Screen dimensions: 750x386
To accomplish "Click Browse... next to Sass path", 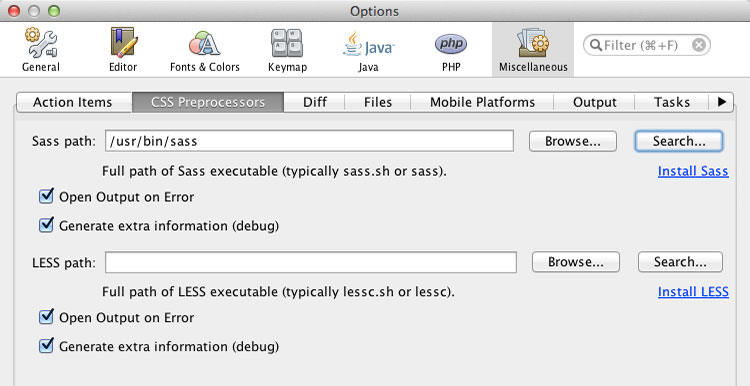I will [x=573, y=141].
